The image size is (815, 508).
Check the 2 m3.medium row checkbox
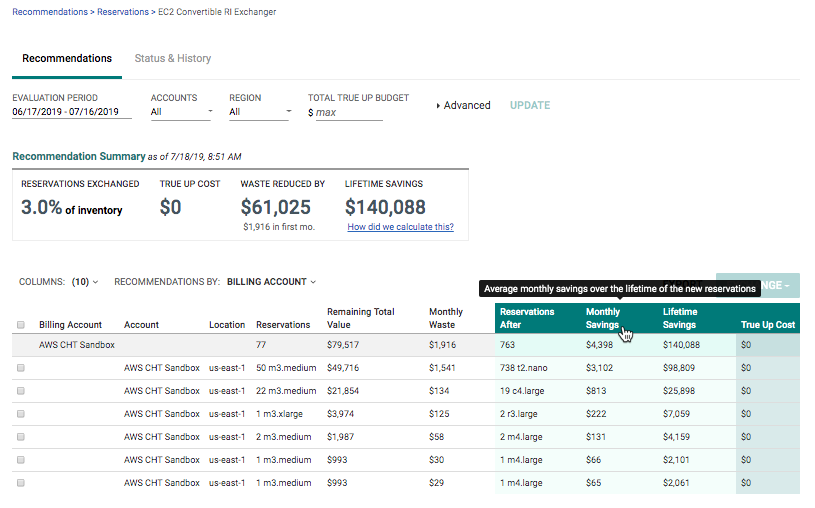(21, 437)
